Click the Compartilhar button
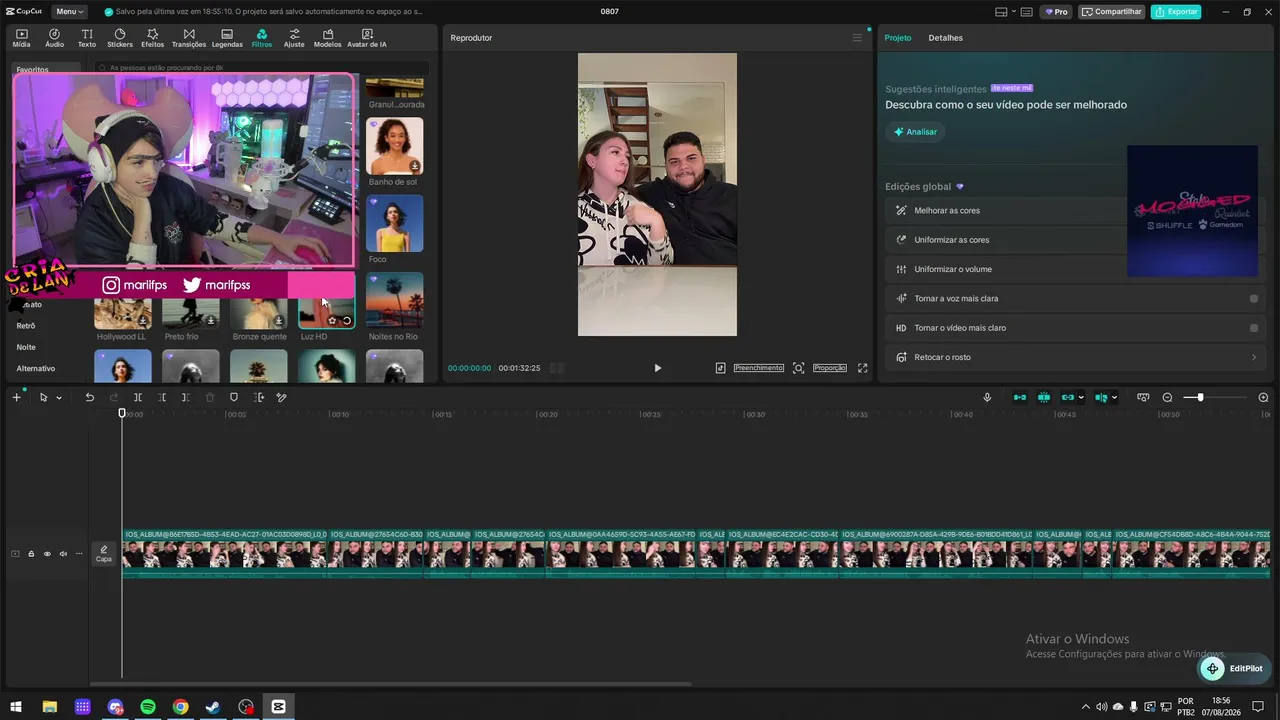Image resolution: width=1280 pixels, height=720 pixels. pyautogui.click(x=1111, y=12)
